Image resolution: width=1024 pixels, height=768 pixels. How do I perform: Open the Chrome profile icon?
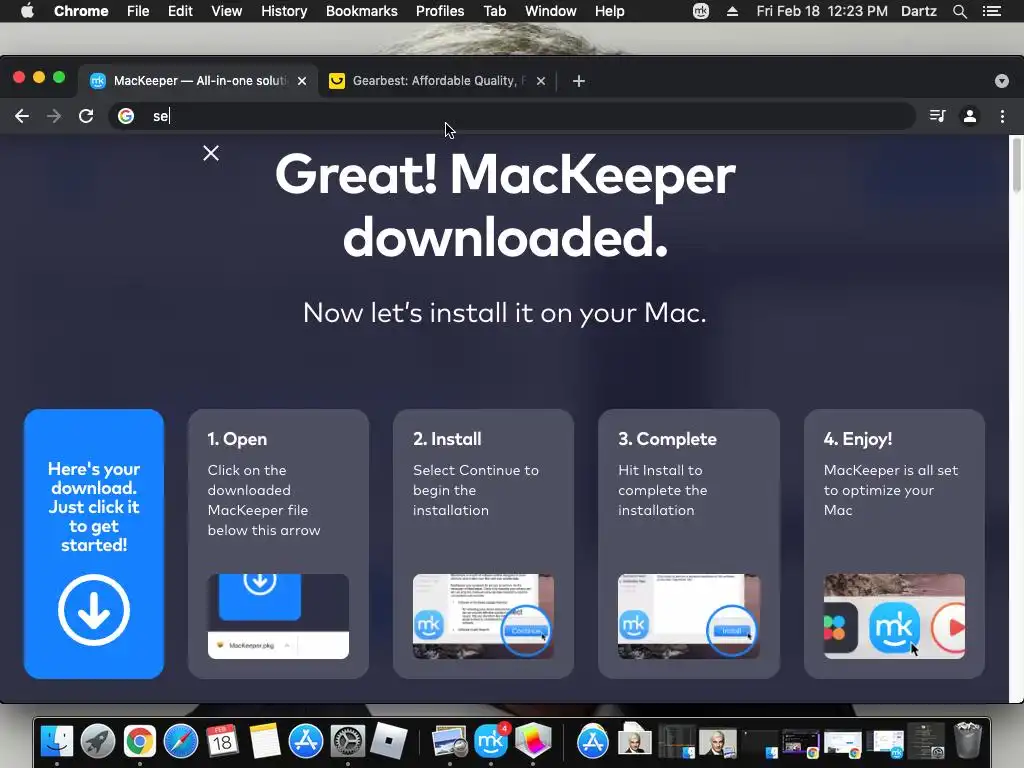pos(970,116)
